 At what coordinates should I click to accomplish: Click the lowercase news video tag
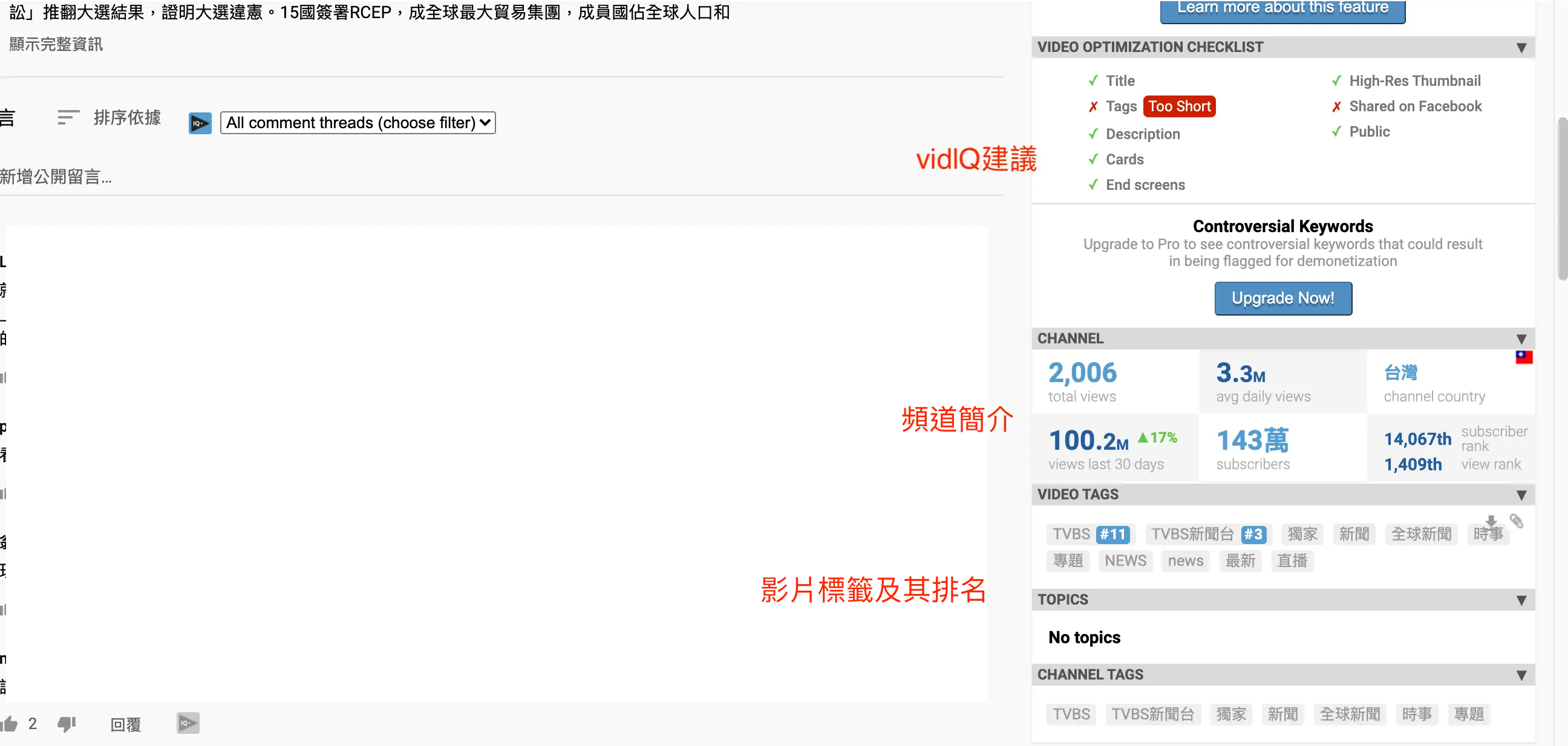[1185, 560]
